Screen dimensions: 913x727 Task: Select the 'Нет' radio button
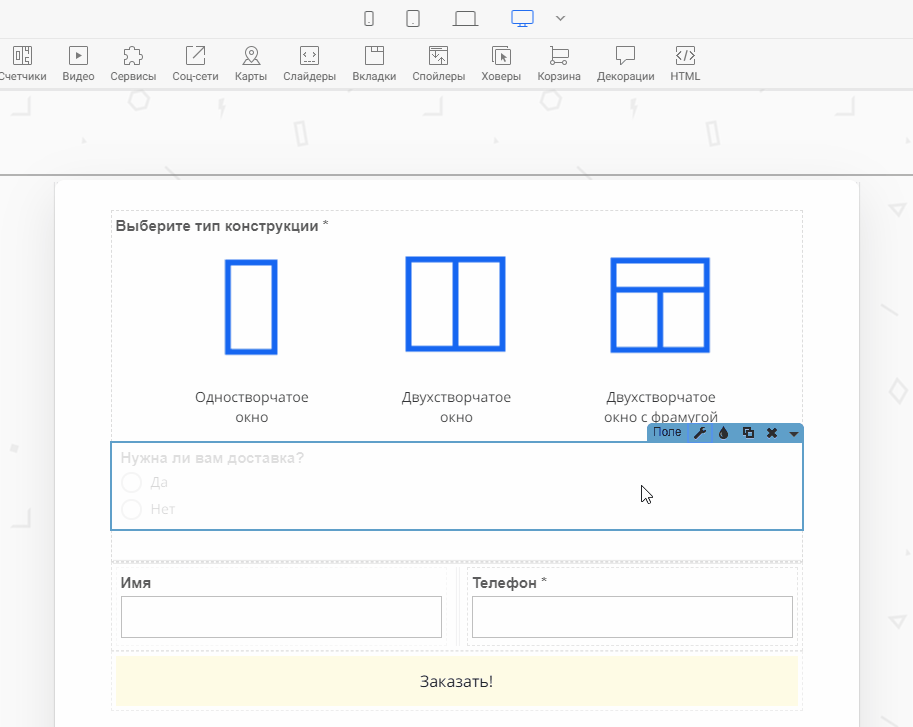tap(131, 510)
